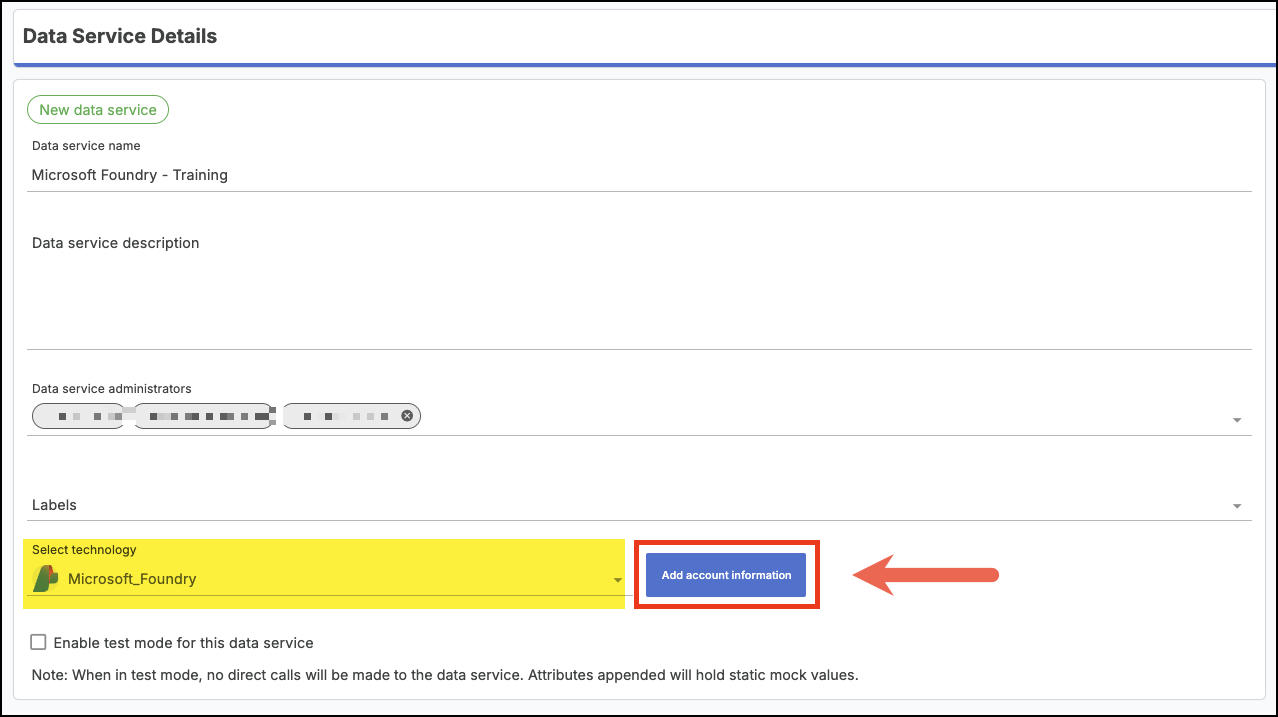The width and height of the screenshot is (1278, 717).
Task: Expand the Data service administrators dropdown arrow
Action: tap(1237, 420)
